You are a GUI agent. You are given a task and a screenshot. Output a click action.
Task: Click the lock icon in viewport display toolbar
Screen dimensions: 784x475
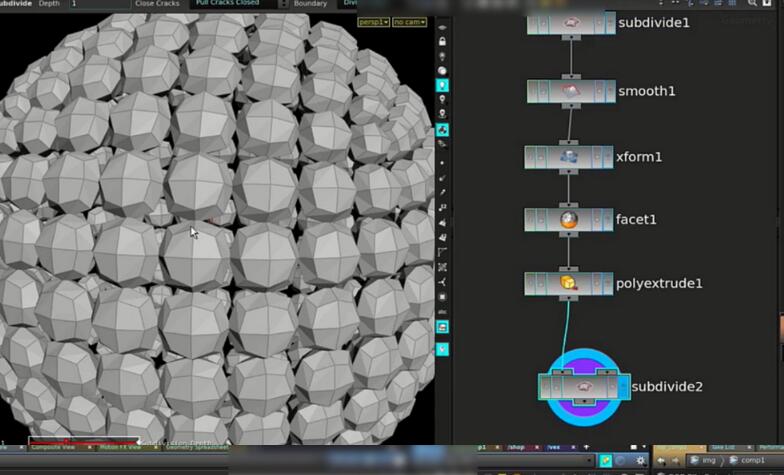coord(442,42)
